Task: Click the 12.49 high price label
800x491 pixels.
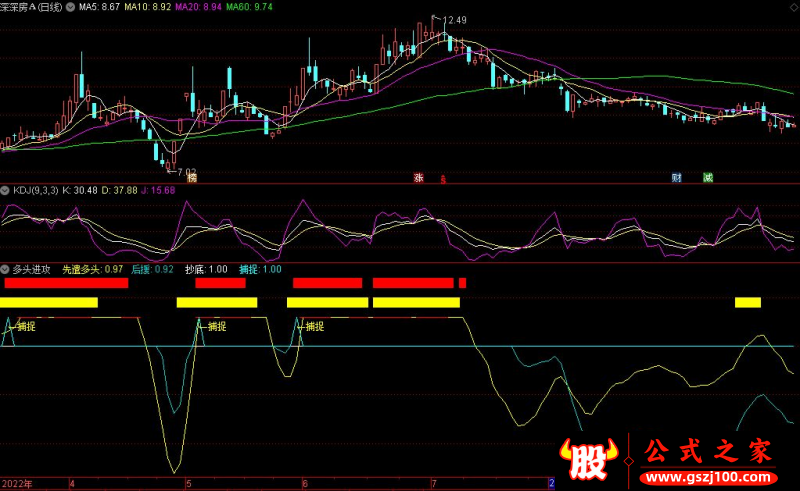Action: [454, 20]
